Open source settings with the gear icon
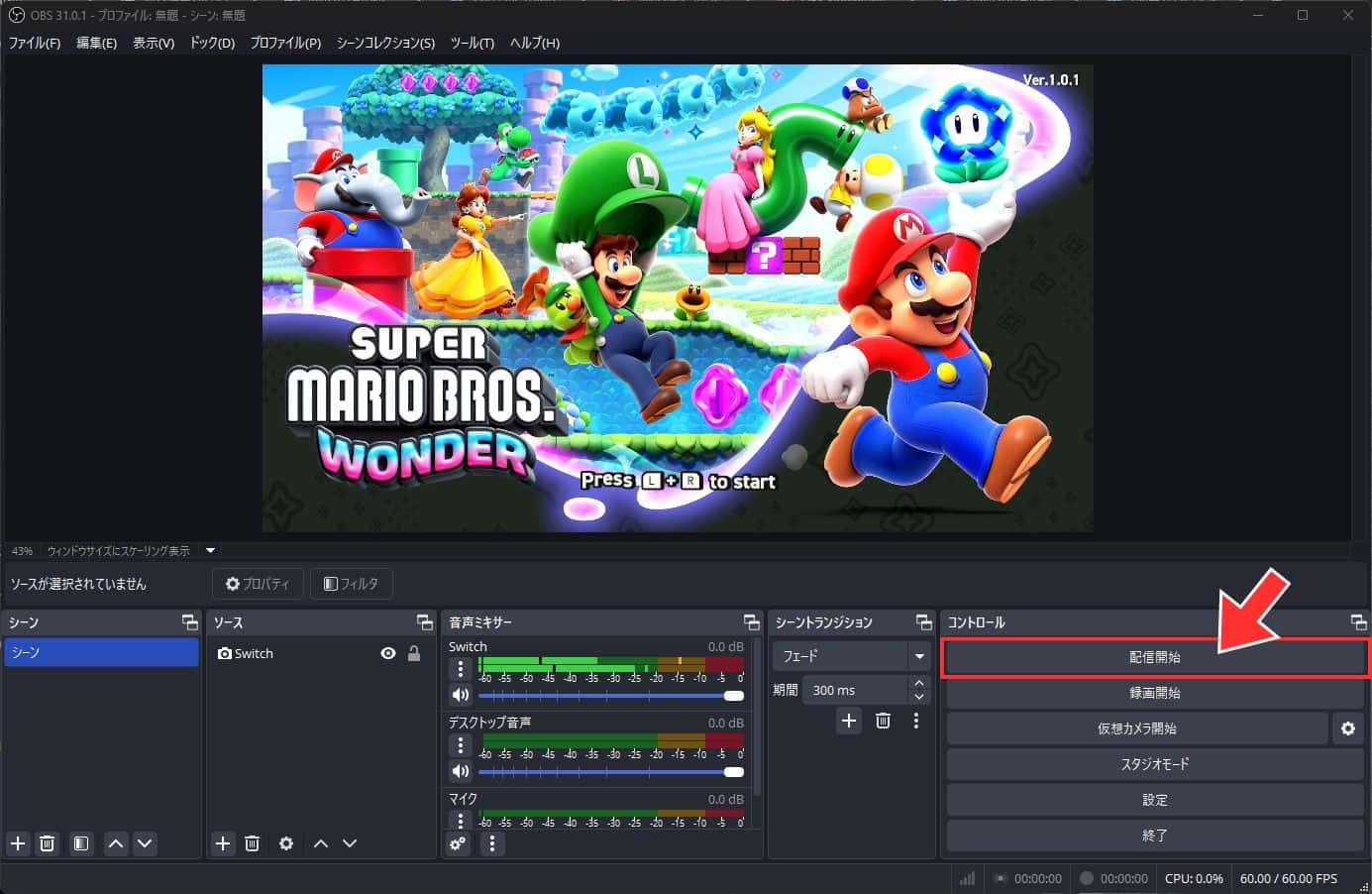 [x=286, y=843]
